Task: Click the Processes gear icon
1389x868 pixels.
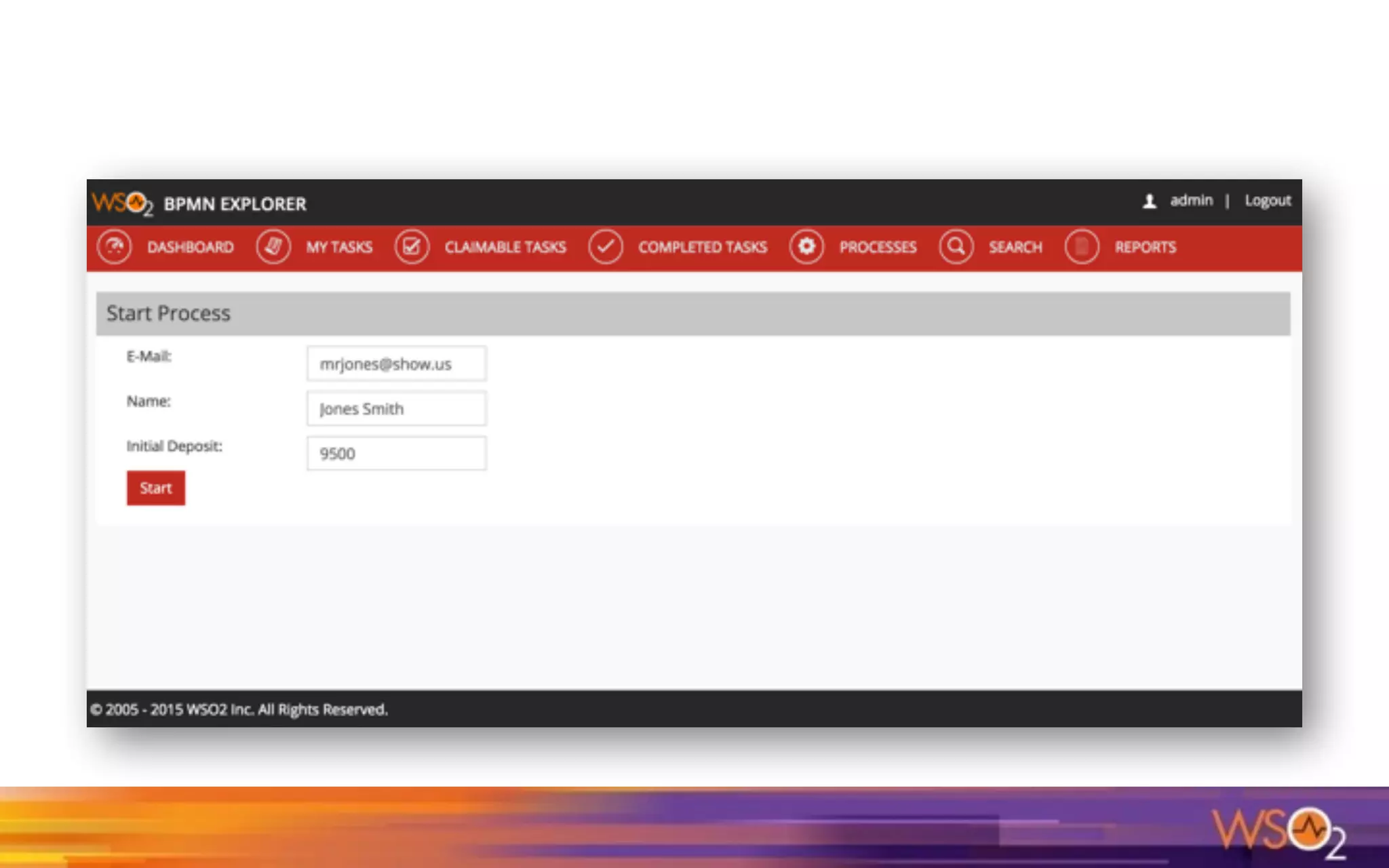Action: (x=806, y=247)
